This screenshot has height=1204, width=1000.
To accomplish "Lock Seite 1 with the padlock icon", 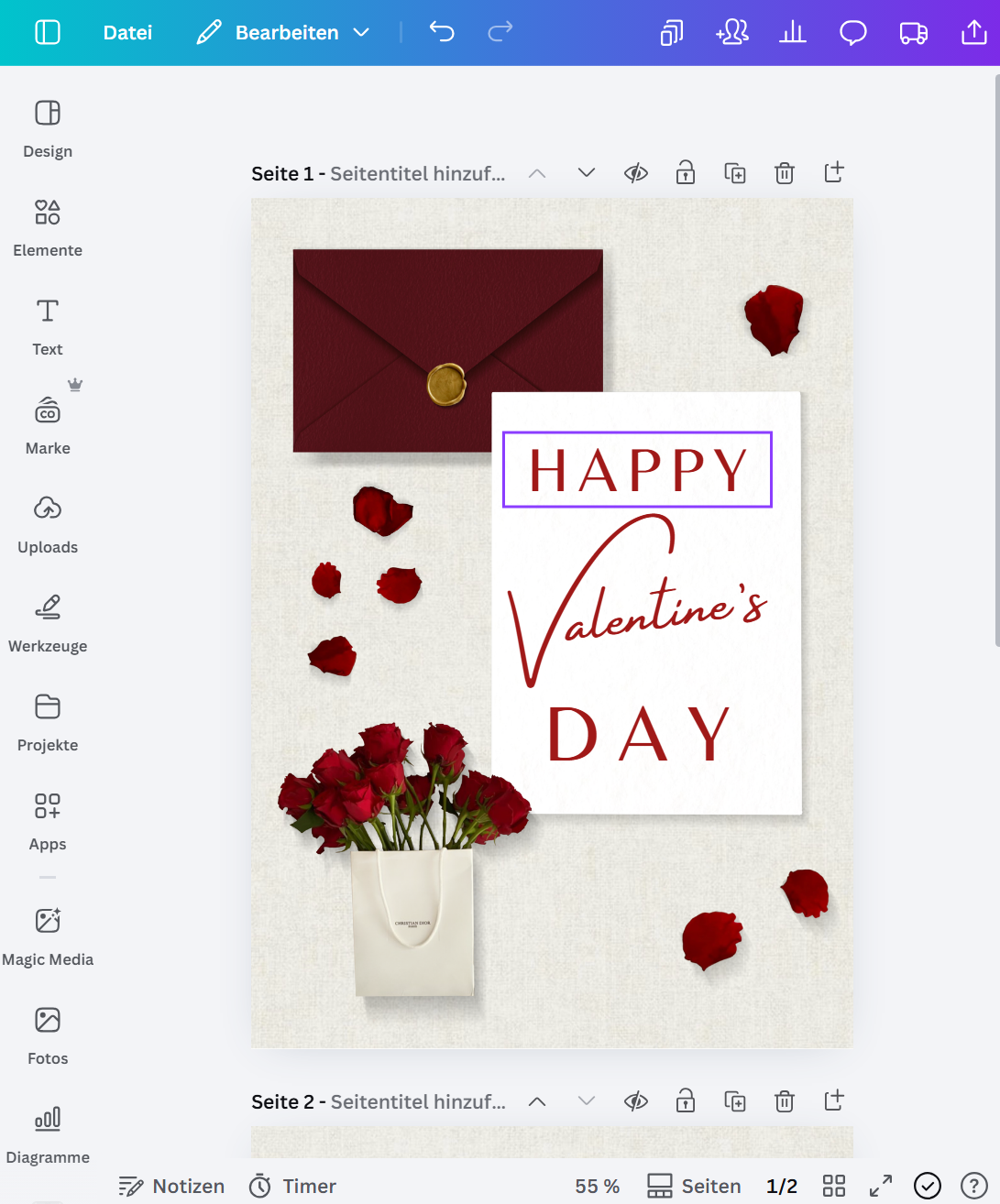I will pos(686,172).
